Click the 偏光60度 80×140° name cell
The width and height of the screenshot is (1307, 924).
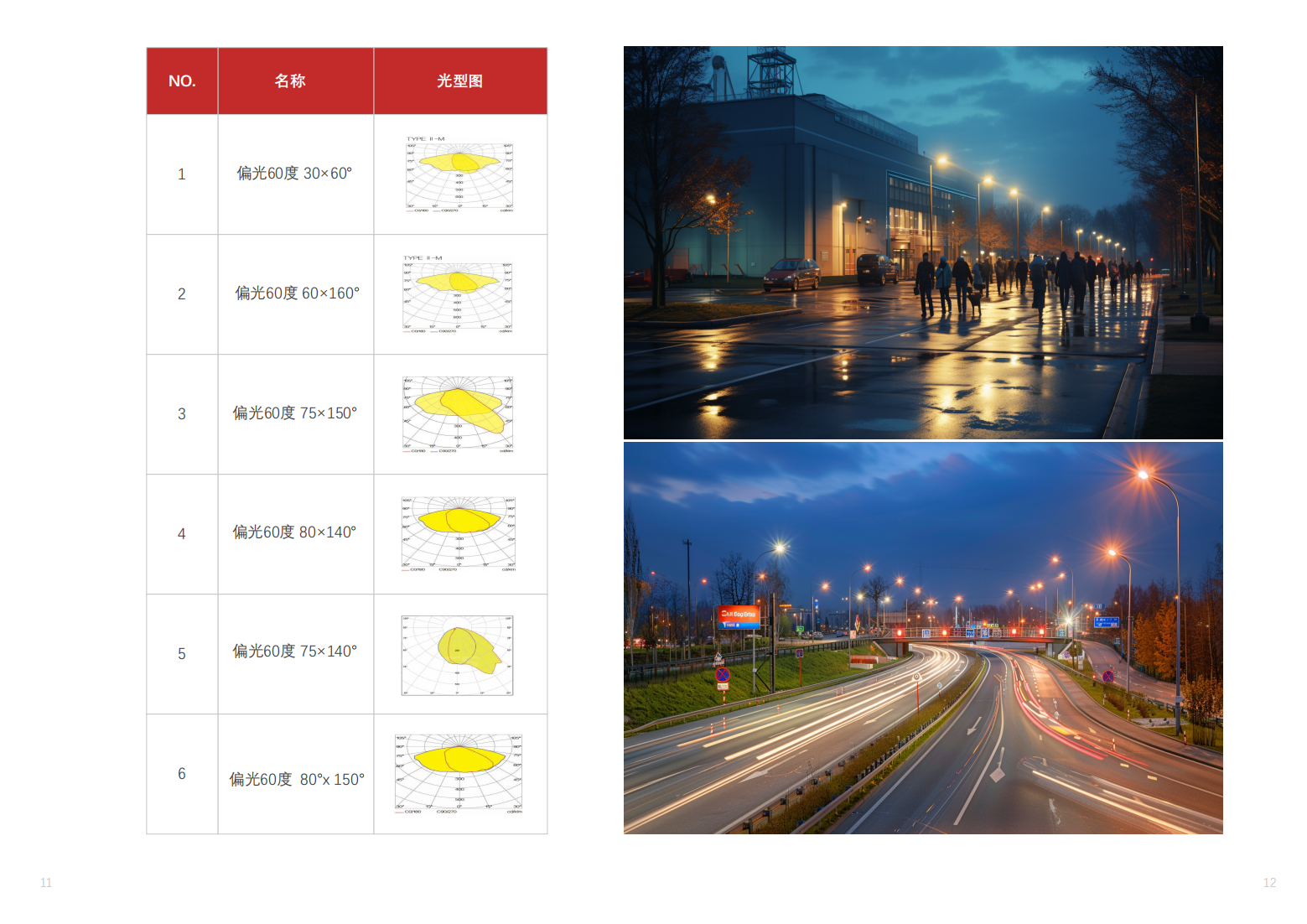point(294,532)
